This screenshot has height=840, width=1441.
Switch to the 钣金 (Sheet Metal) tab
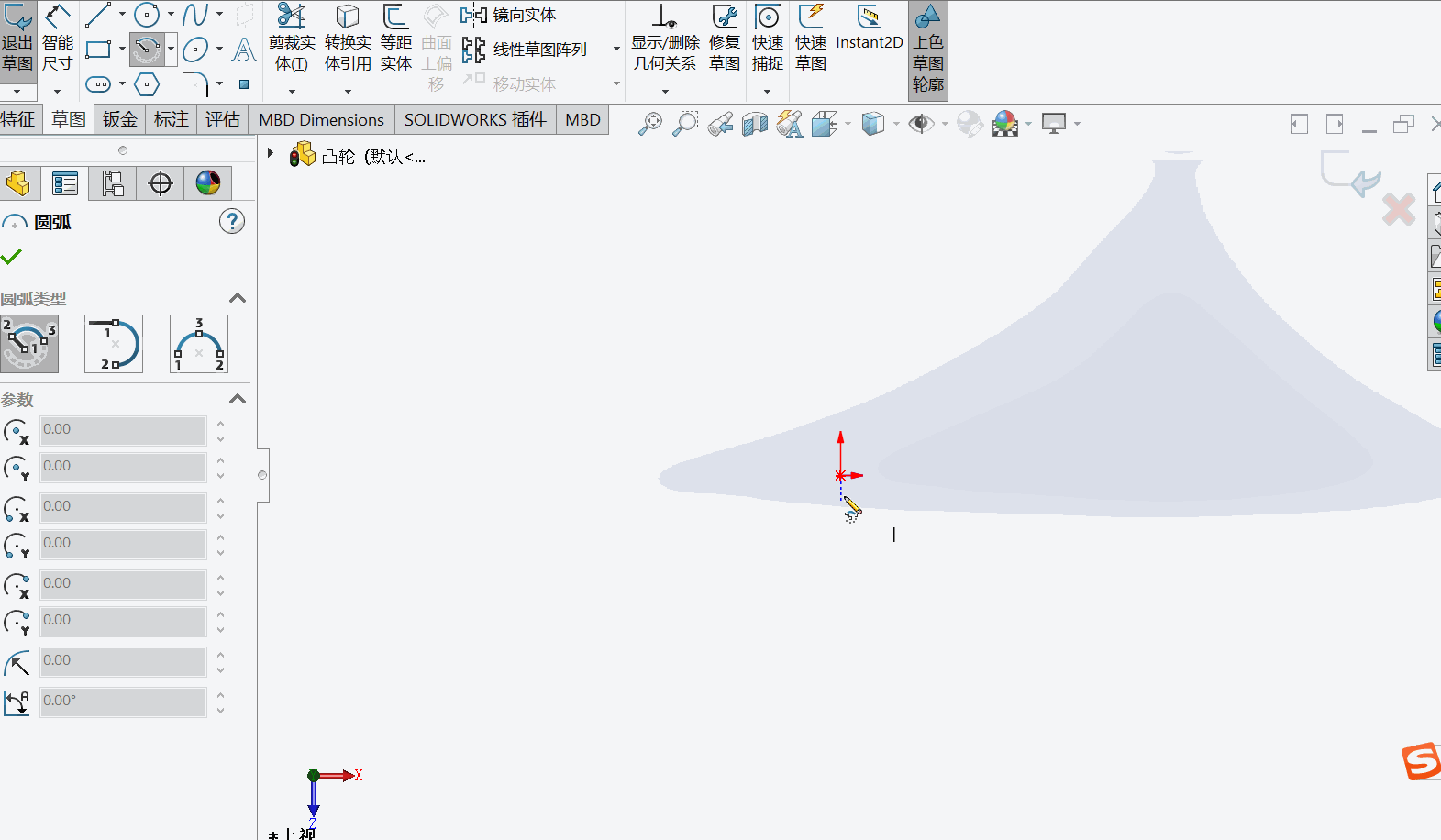[120, 120]
